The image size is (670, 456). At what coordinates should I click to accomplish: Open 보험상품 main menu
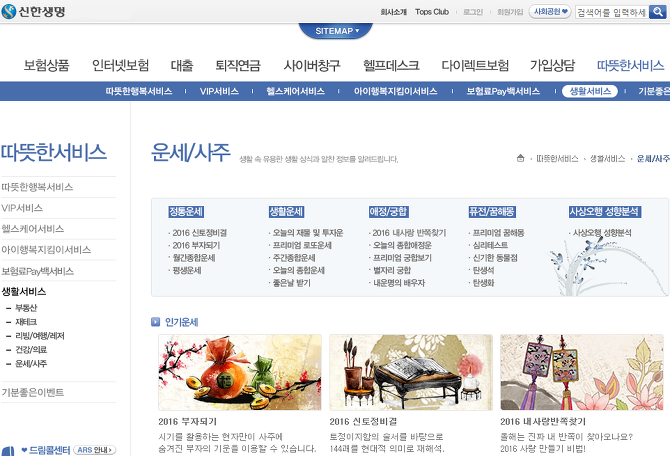click(46, 65)
